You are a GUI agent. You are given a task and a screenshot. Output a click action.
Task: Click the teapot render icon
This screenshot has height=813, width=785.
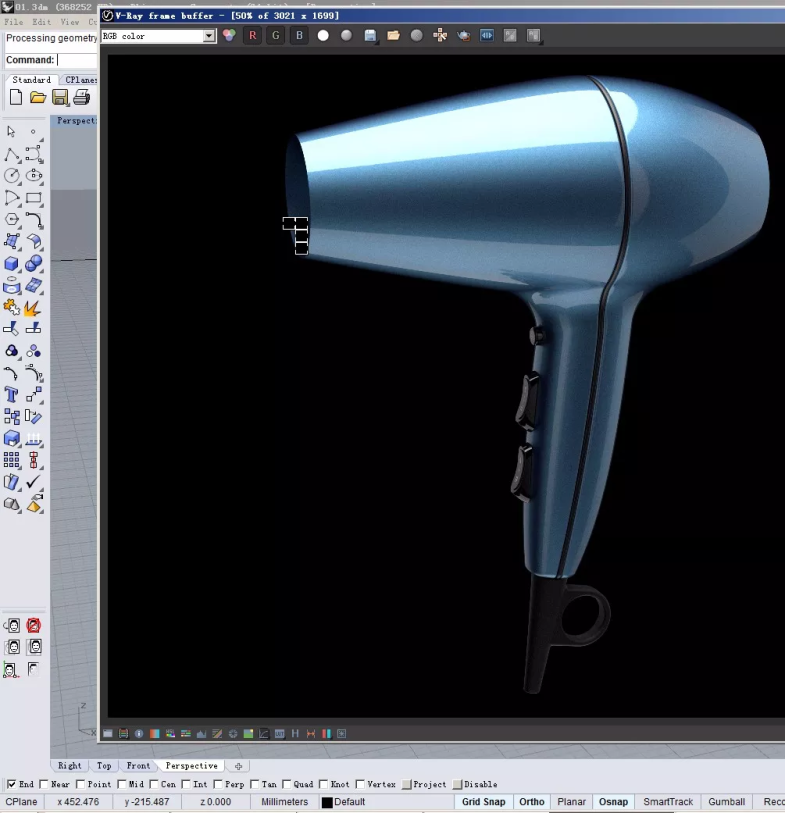(464, 36)
